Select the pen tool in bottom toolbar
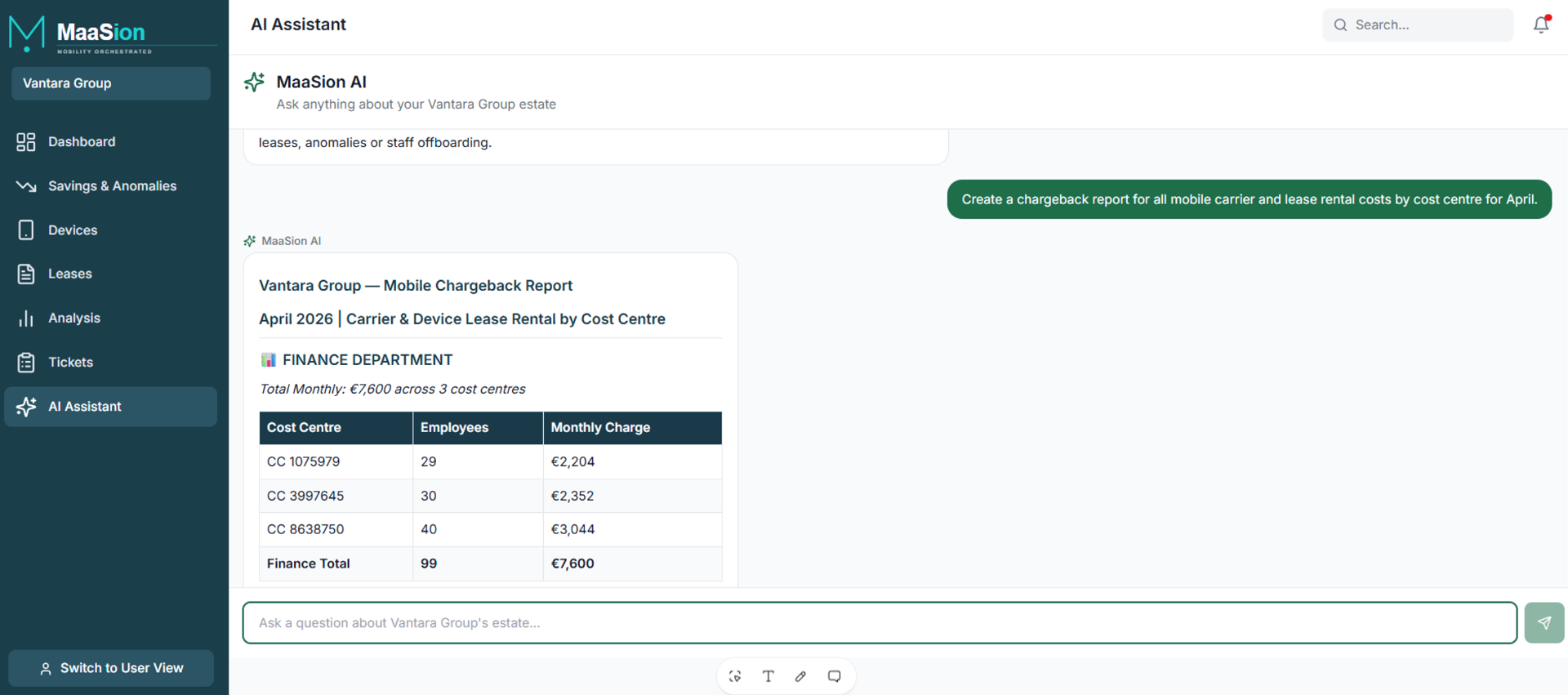The image size is (1568, 695). click(x=801, y=676)
